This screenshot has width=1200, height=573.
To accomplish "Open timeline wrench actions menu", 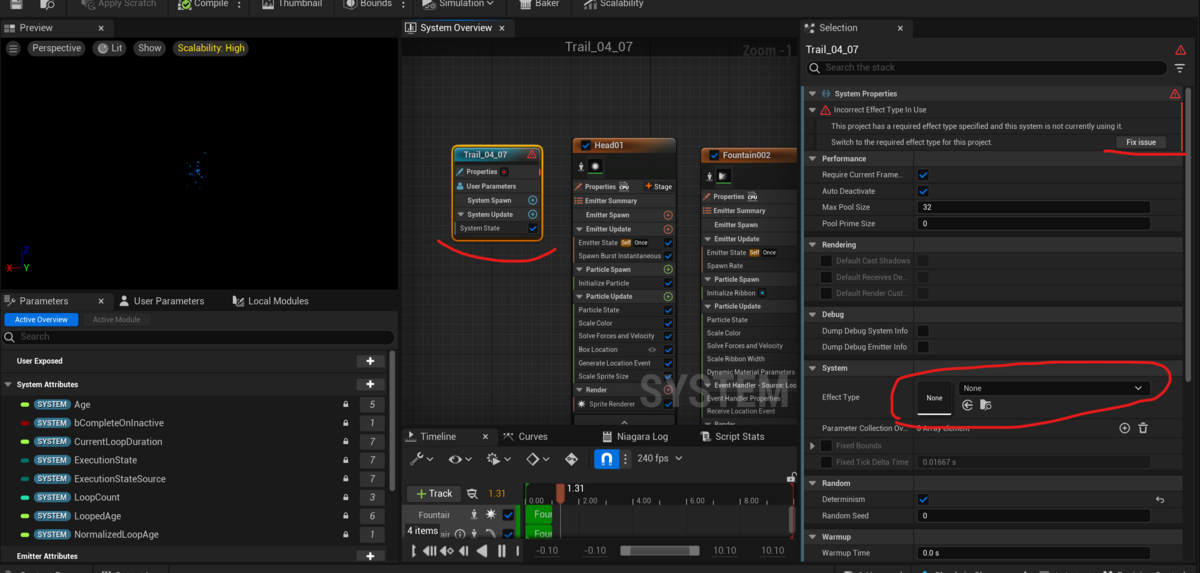I will tap(421, 459).
